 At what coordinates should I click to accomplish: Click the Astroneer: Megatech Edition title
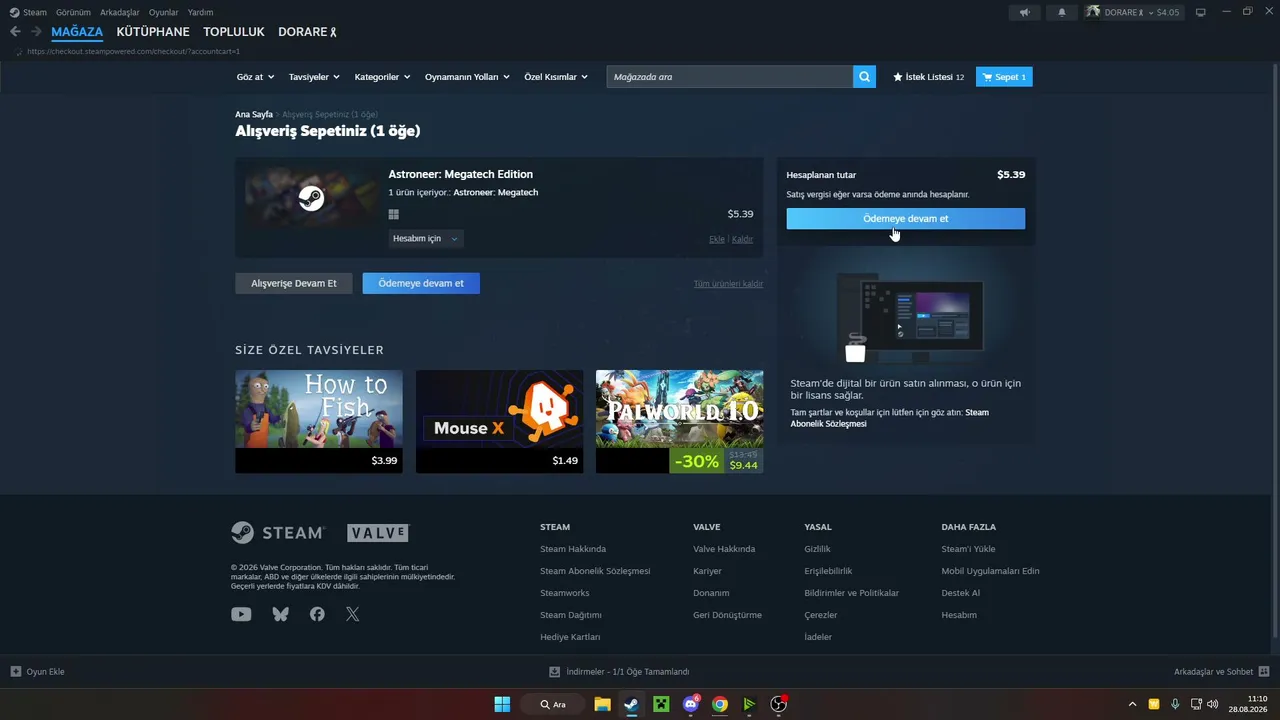point(461,174)
